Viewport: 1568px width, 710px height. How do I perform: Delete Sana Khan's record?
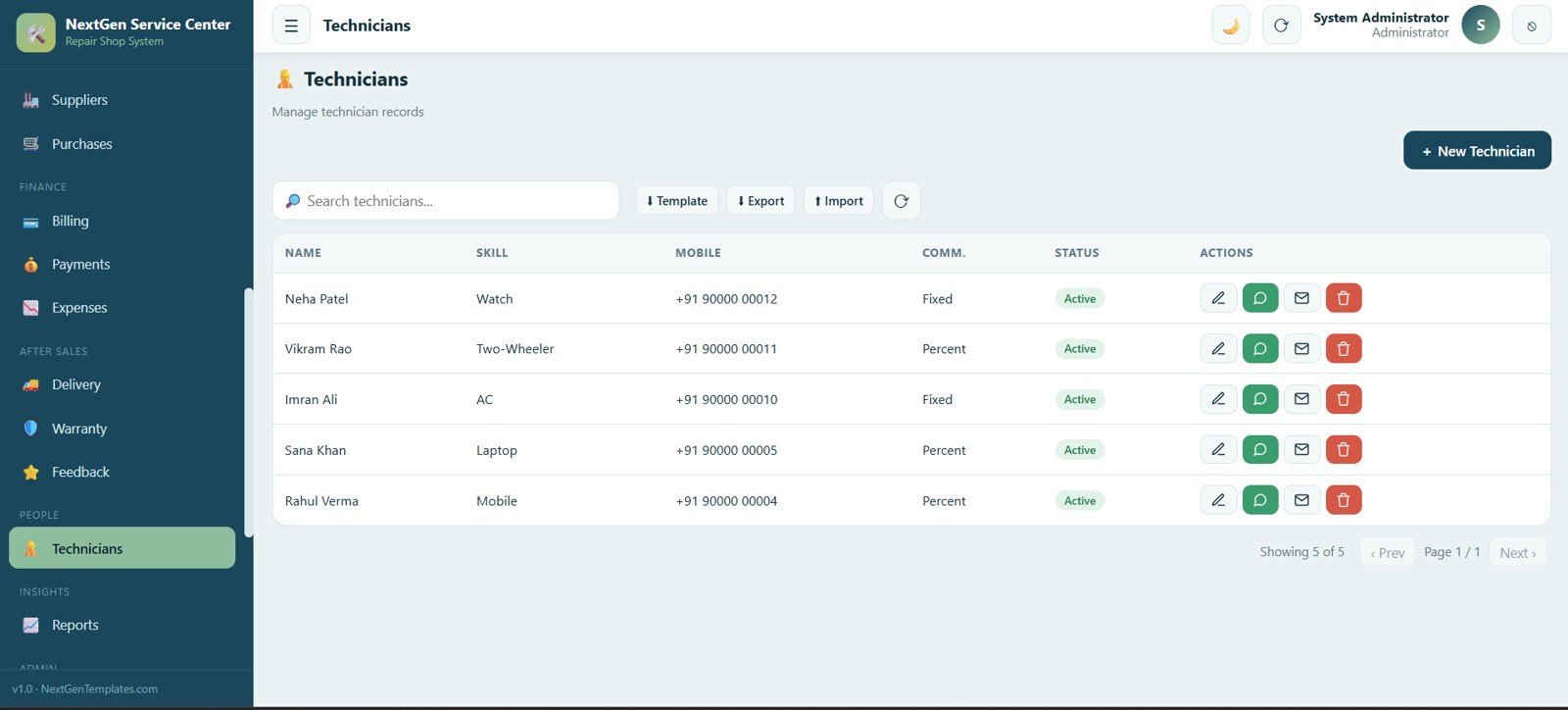(1344, 449)
